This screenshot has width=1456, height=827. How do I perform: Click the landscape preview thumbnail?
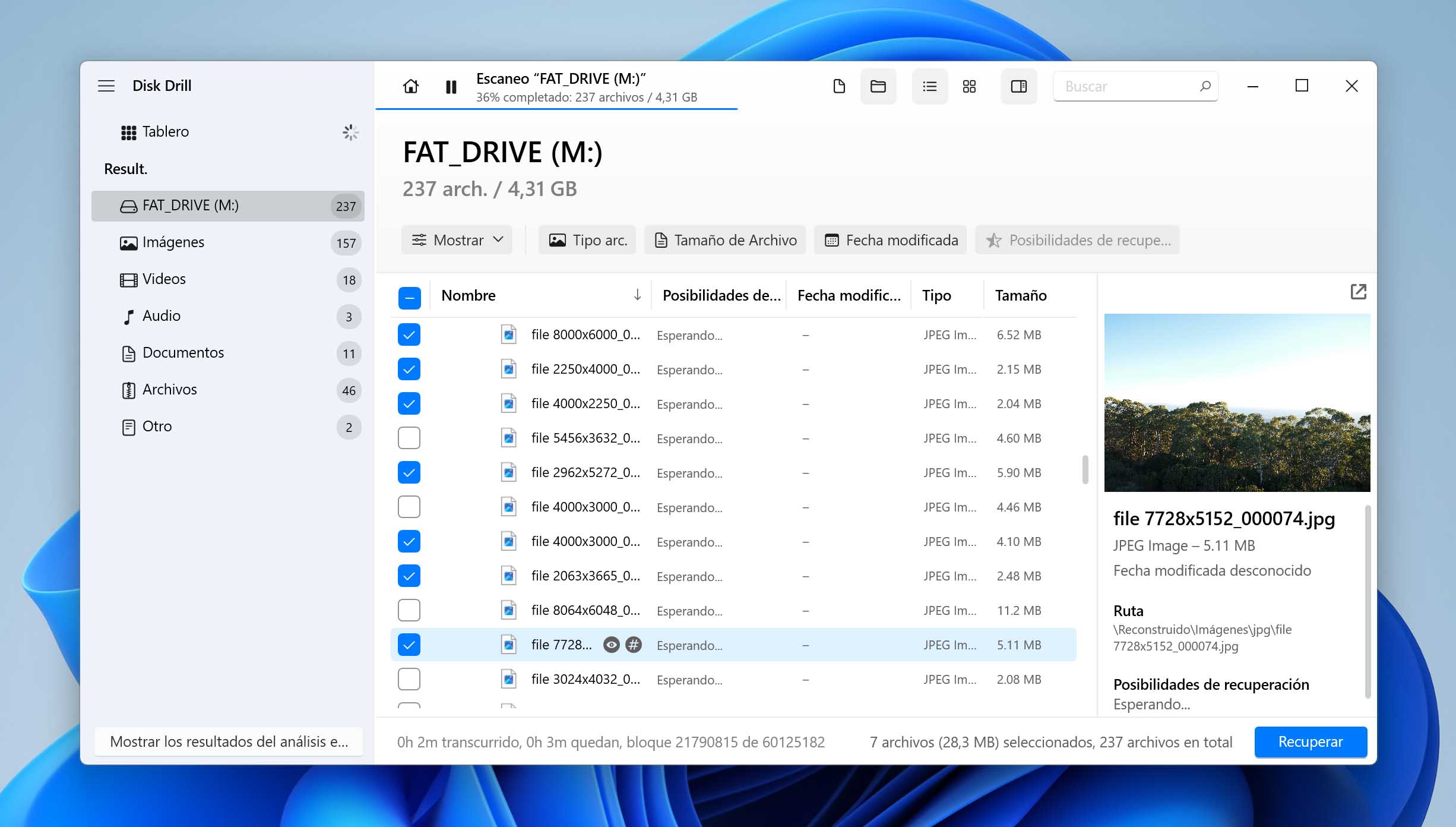pyautogui.click(x=1237, y=402)
